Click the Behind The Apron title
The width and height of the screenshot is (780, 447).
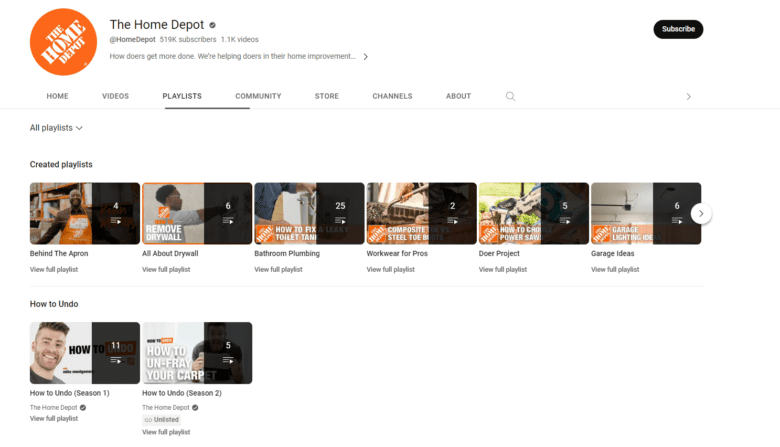(59, 254)
